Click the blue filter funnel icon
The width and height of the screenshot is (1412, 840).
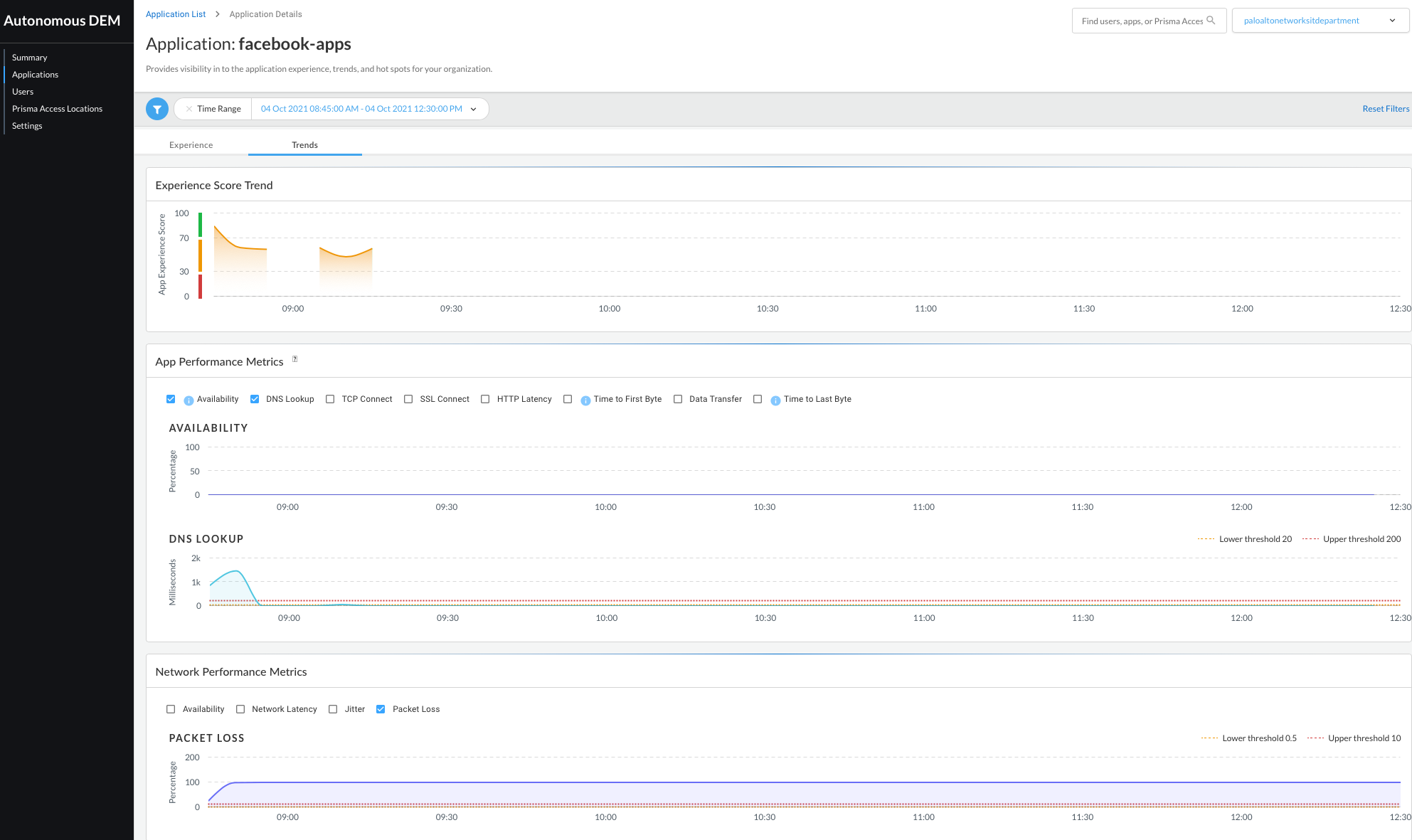coord(157,109)
